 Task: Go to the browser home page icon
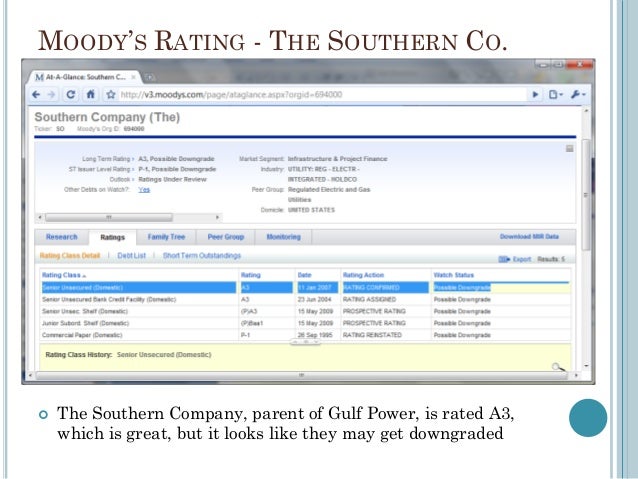pyautogui.click(x=90, y=94)
